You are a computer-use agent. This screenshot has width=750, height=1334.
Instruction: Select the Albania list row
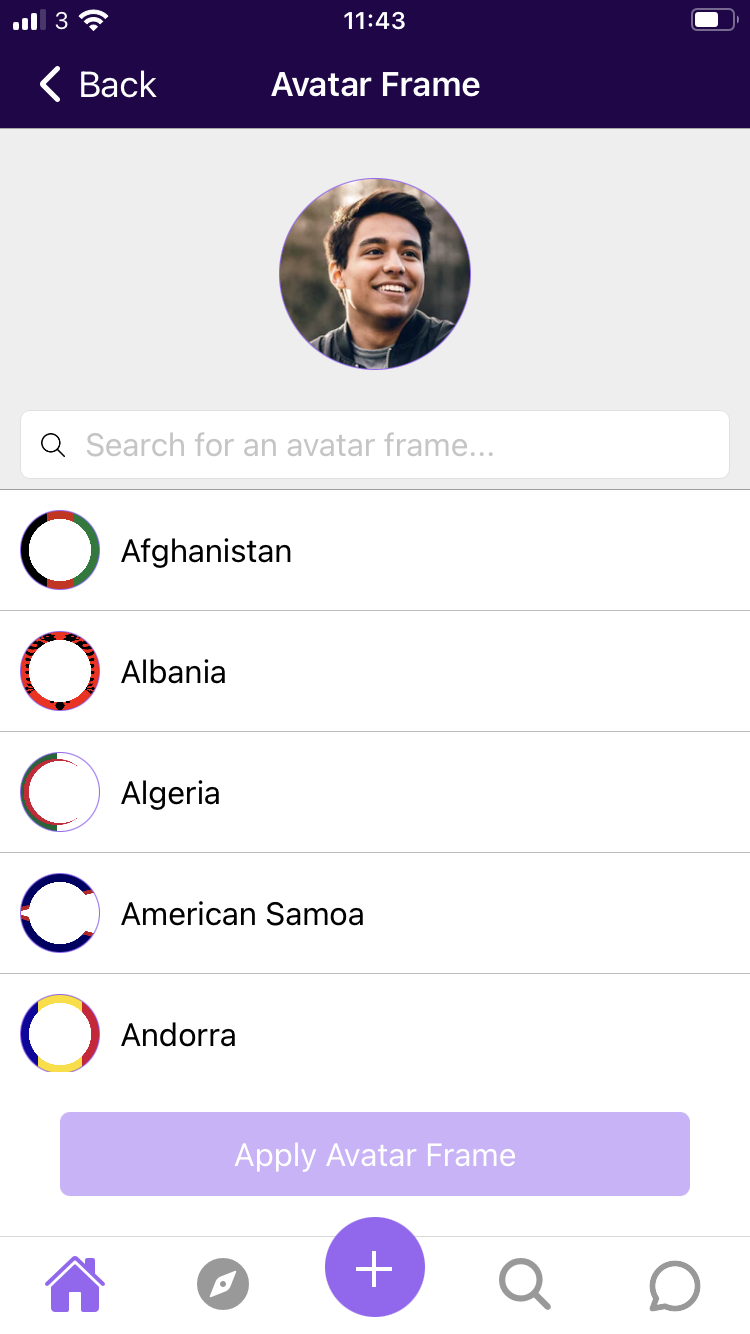[x=375, y=671]
